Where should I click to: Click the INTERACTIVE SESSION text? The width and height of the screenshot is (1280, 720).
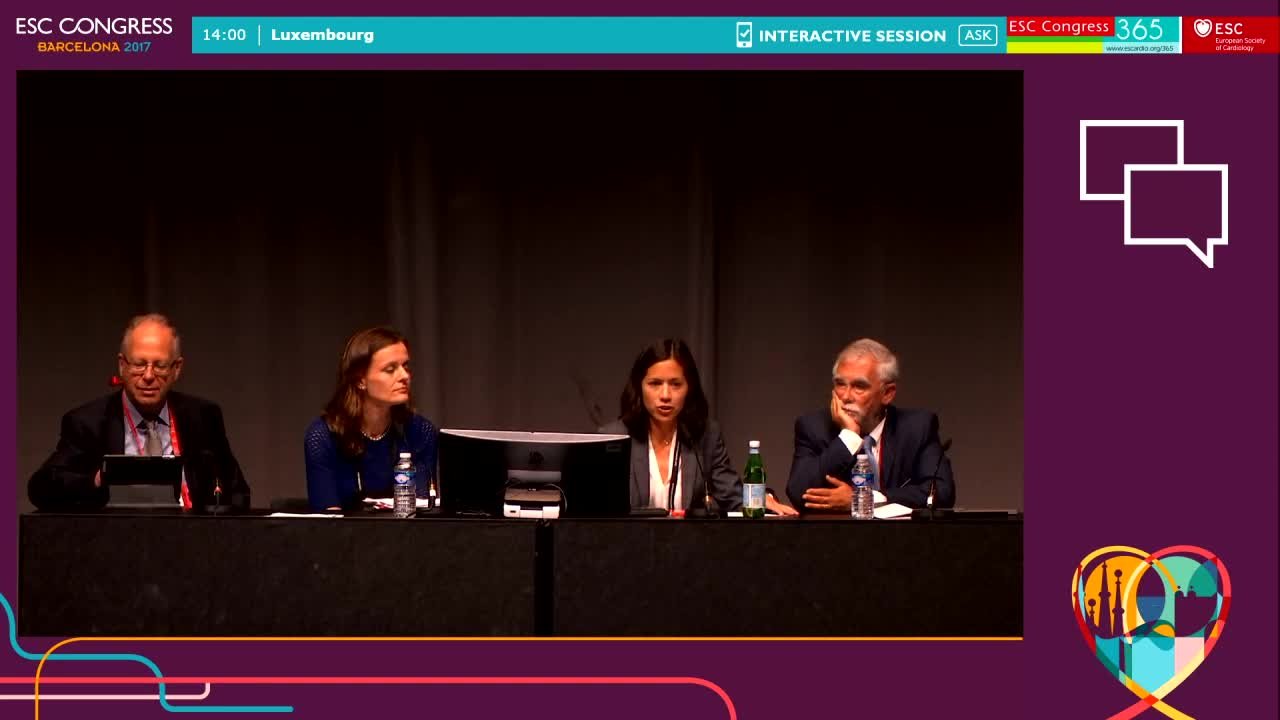click(x=852, y=36)
